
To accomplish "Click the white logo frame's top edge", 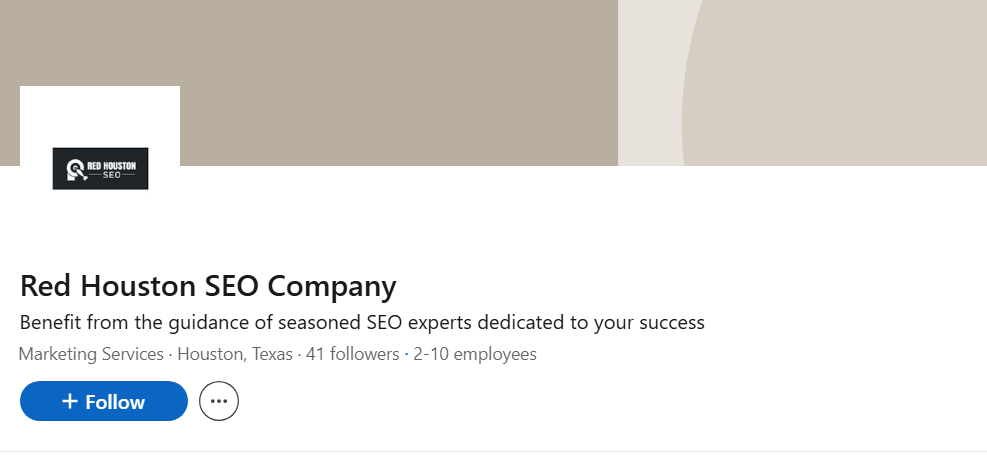I will click(x=100, y=88).
